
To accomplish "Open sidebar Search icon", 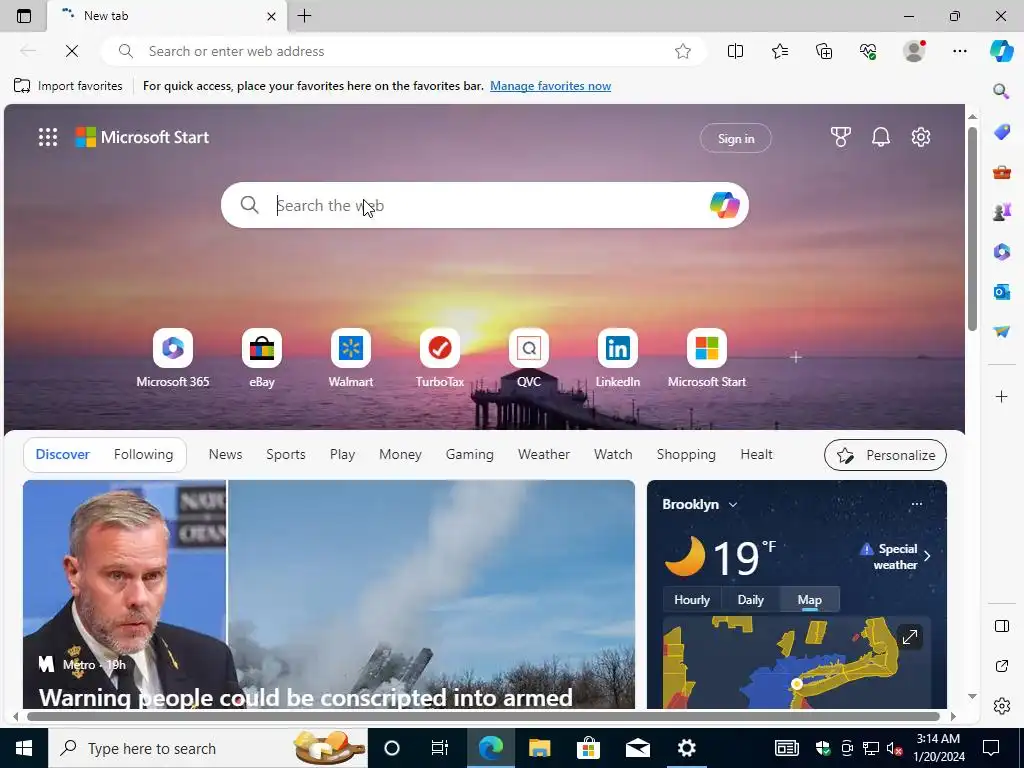I will click(1001, 91).
